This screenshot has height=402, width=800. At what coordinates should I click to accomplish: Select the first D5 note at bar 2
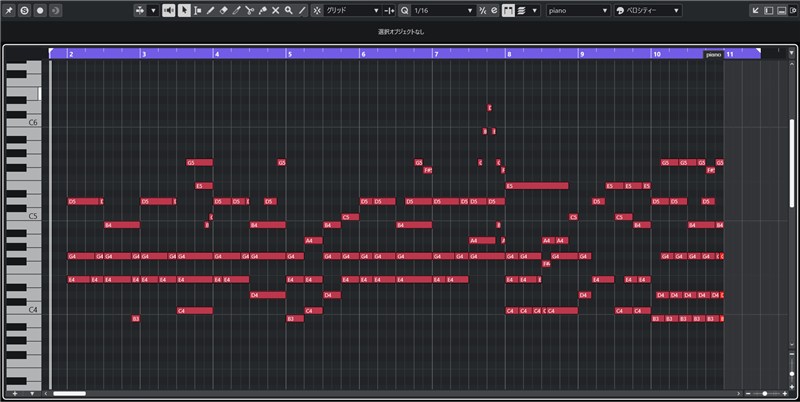[83, 202]
